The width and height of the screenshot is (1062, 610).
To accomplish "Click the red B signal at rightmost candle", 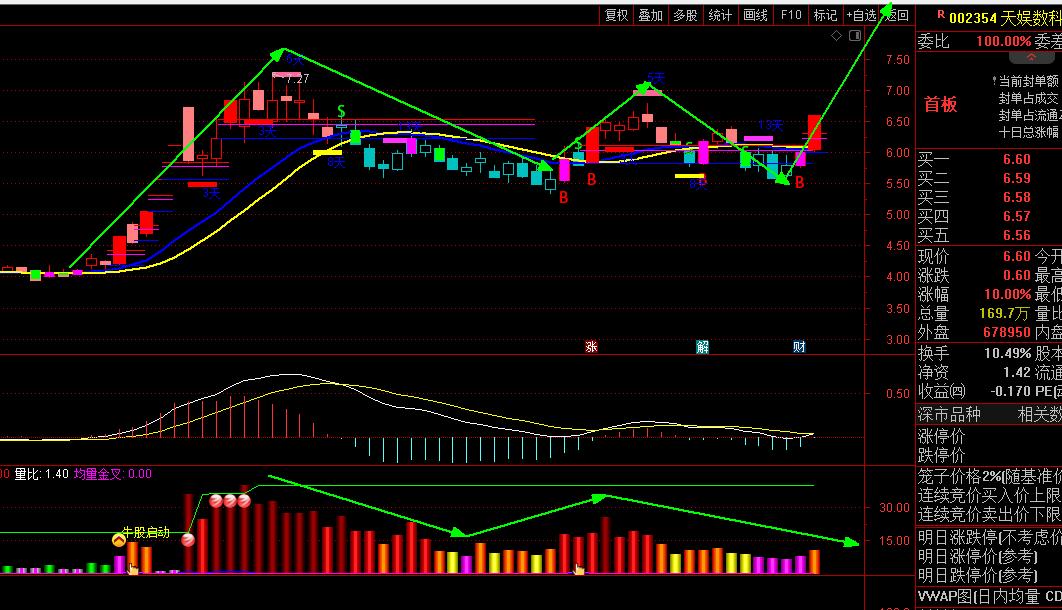I will coord(799,182).
